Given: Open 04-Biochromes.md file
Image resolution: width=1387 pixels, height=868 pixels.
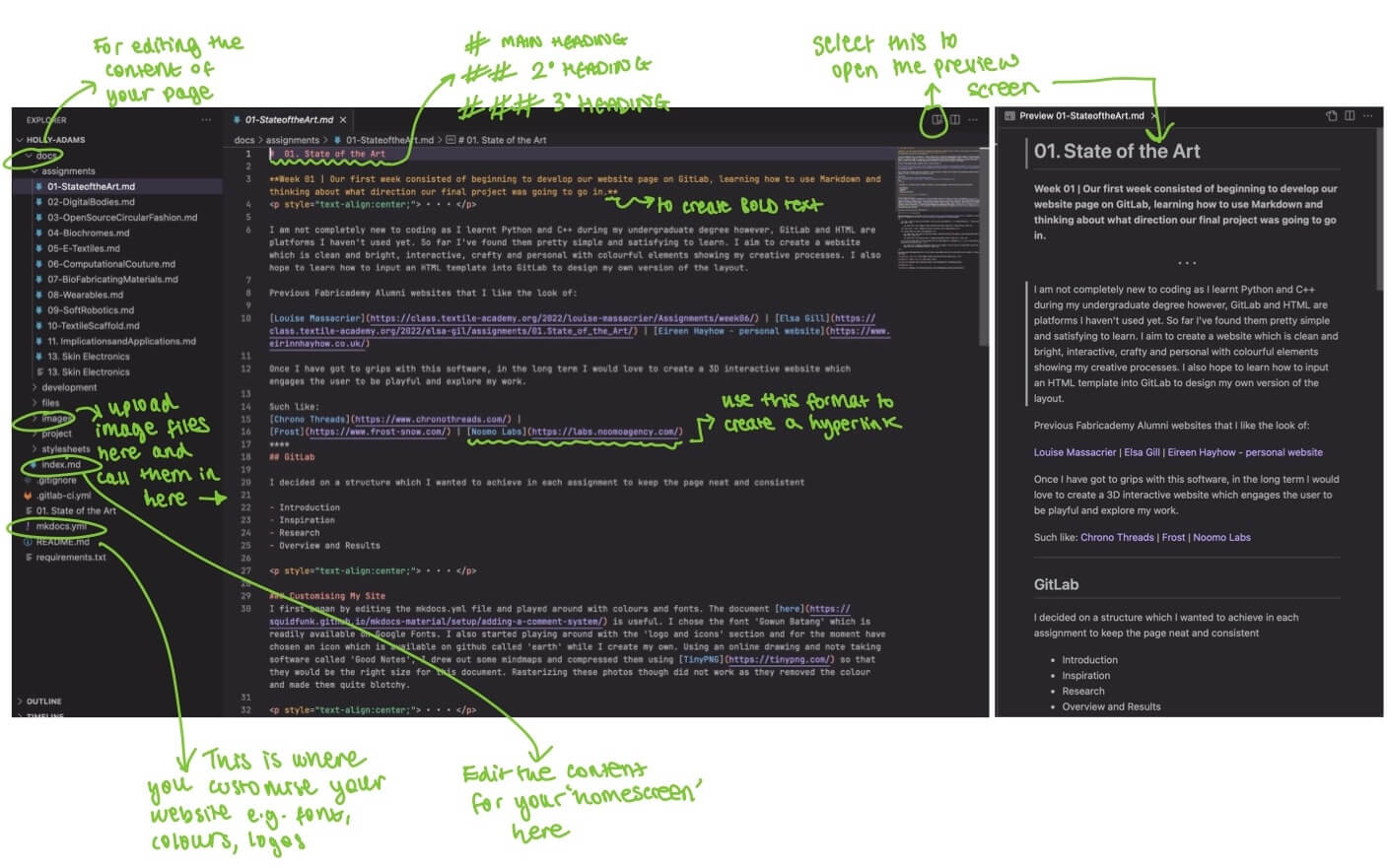Looking at the screenshot, I should tap(88, 234).
